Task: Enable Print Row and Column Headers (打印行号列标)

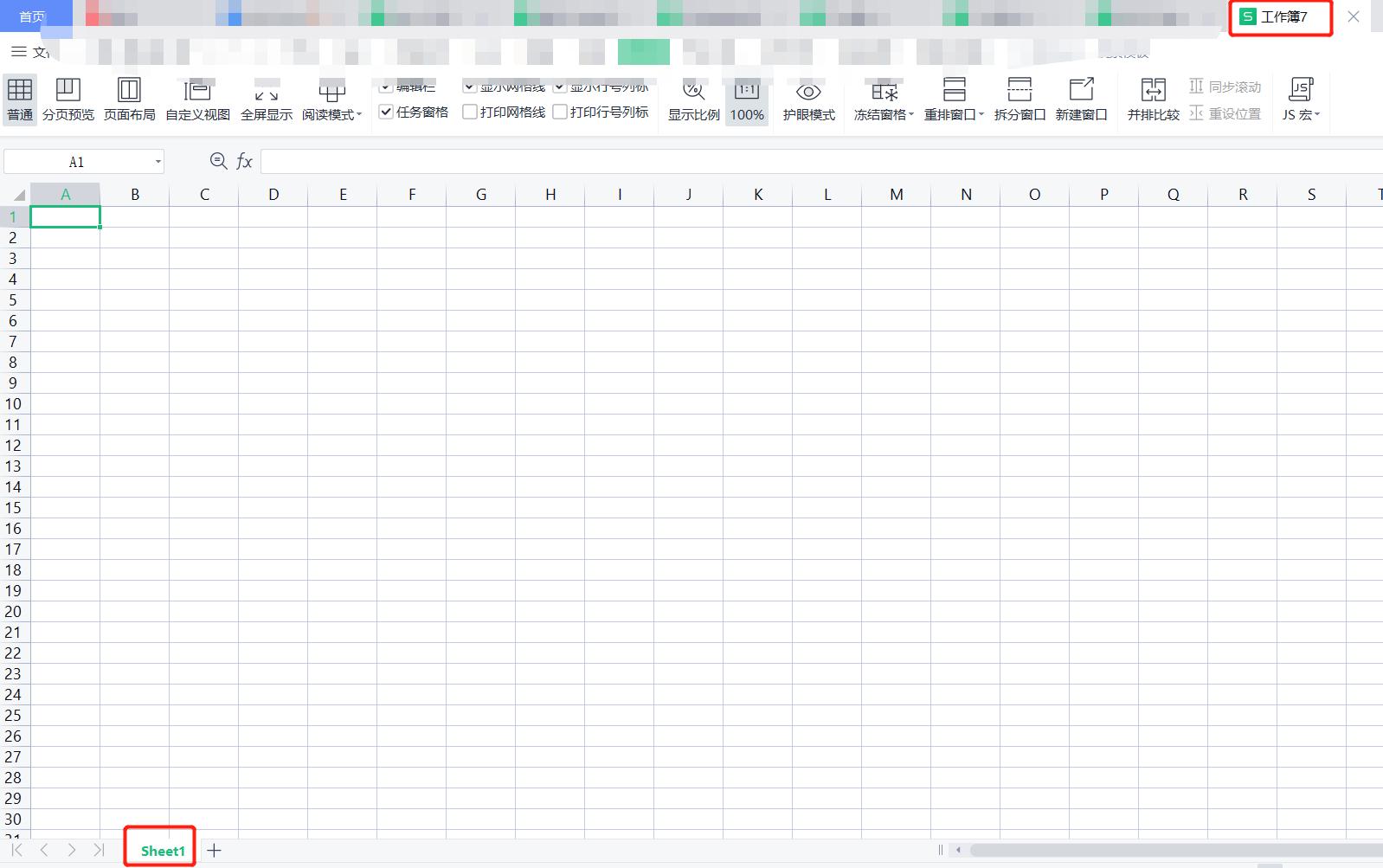Action: [560, 113]
